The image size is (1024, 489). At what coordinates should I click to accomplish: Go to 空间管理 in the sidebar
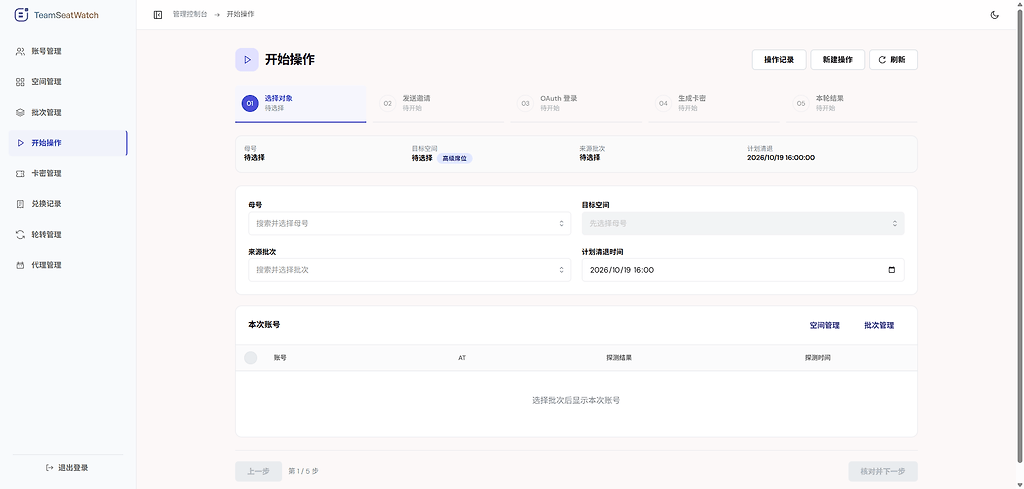[68, 82]
